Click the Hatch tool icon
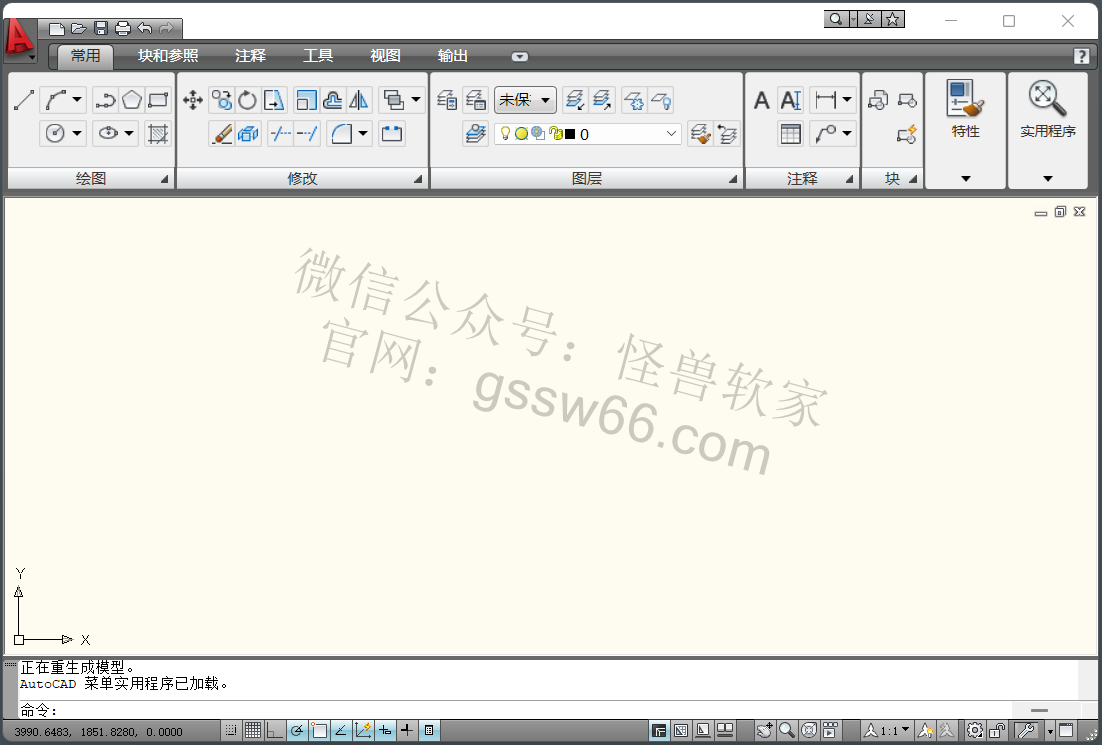 click(157, 133)
